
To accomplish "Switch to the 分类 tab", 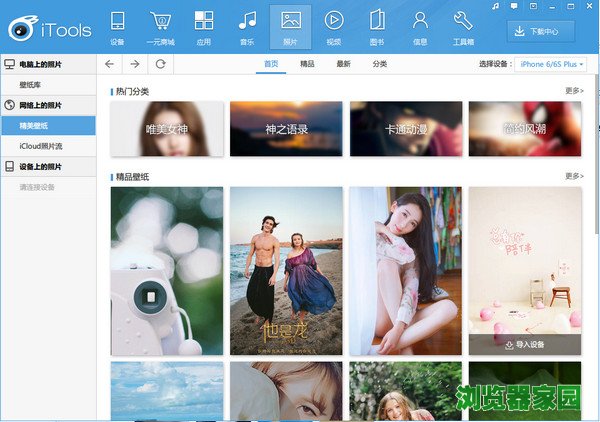I will (x=380, y=64).
